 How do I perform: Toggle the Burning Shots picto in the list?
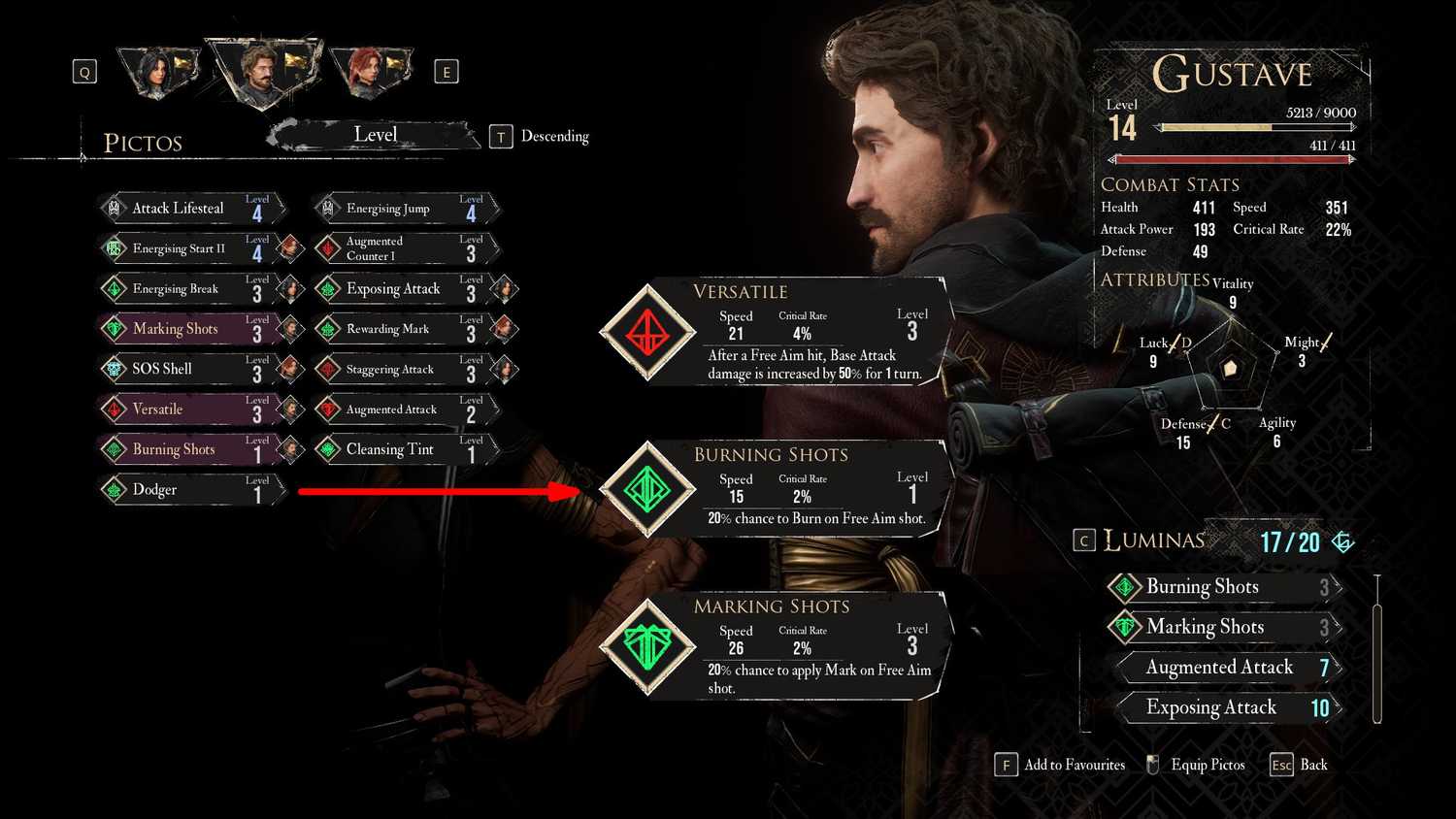point(191,449)
